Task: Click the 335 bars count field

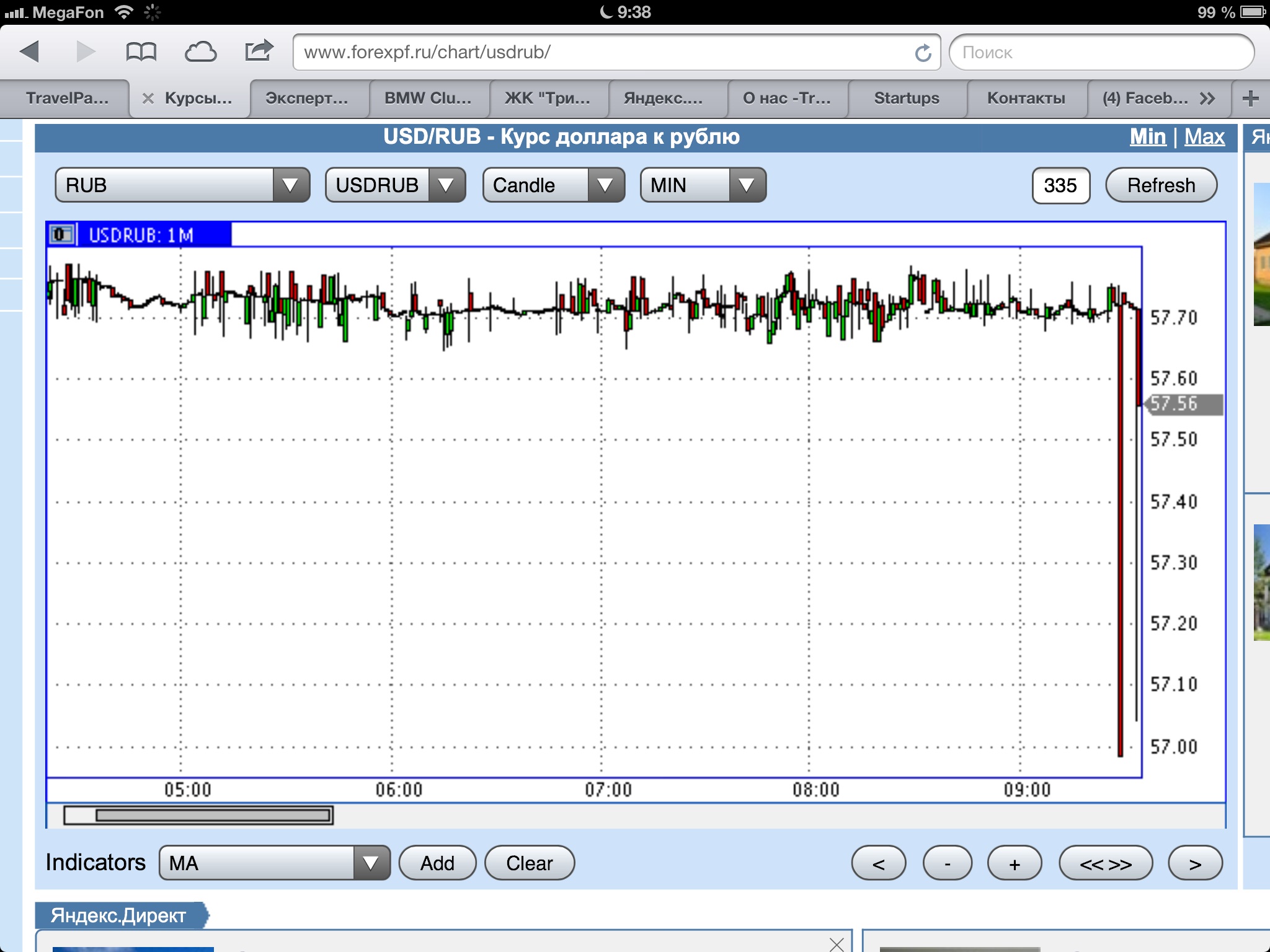Action: (x=1060, y=185)
